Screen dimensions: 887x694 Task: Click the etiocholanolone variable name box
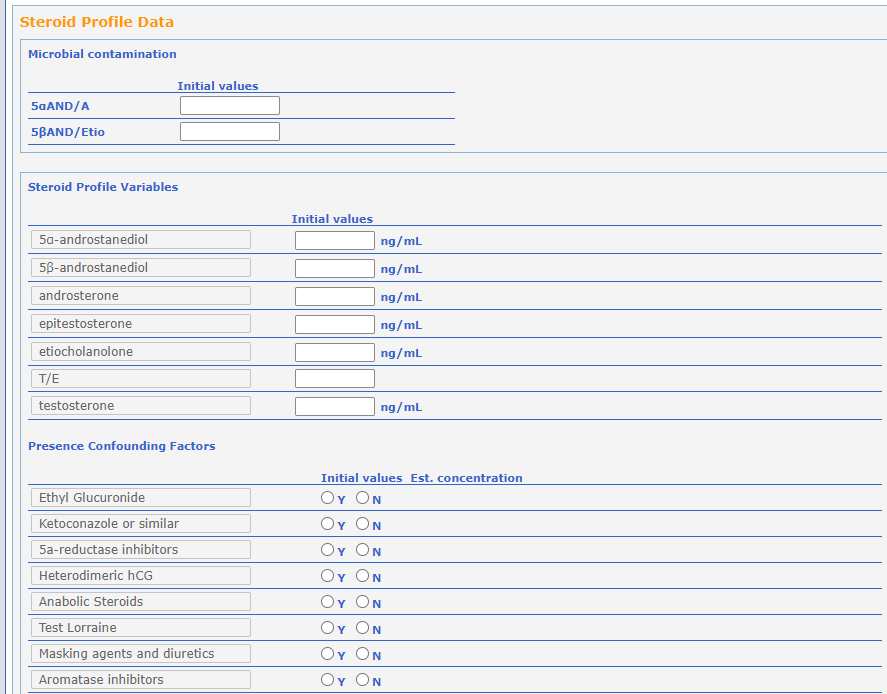tap(141, 351)
